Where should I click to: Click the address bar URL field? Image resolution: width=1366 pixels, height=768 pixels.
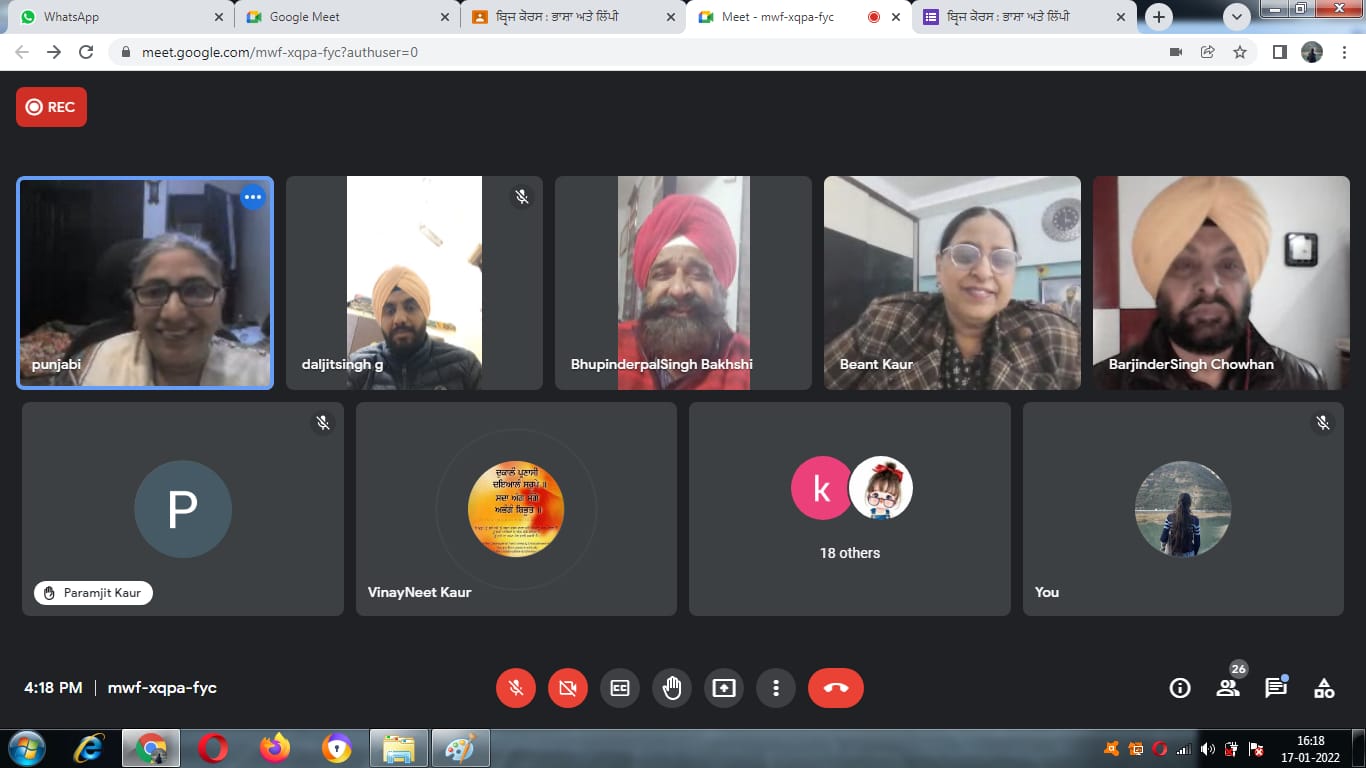tap(600, 52)
